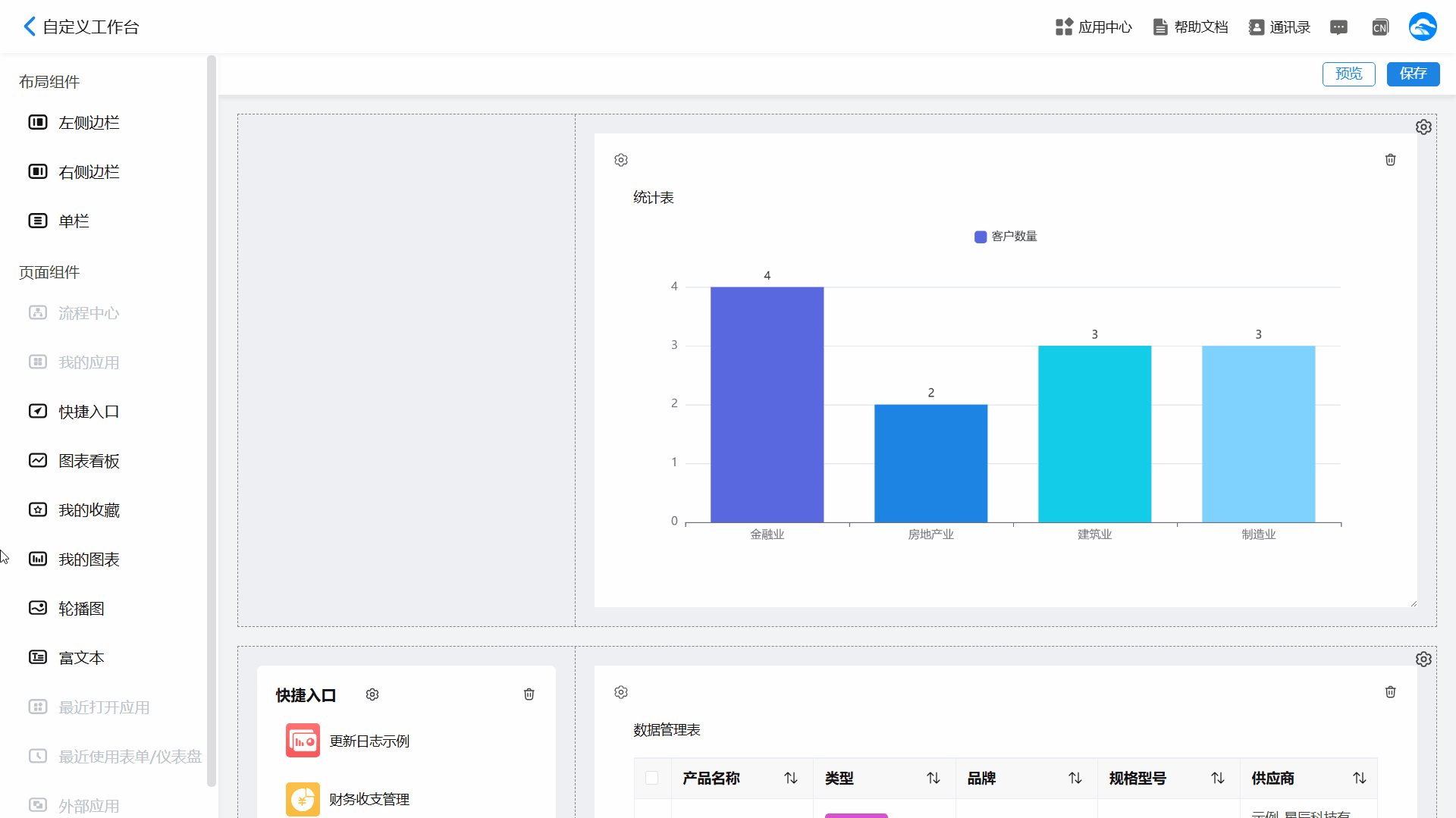The image size is (1456, 818).
Task: Click the 数据管理表 title text
Action: tap(667, 730)
